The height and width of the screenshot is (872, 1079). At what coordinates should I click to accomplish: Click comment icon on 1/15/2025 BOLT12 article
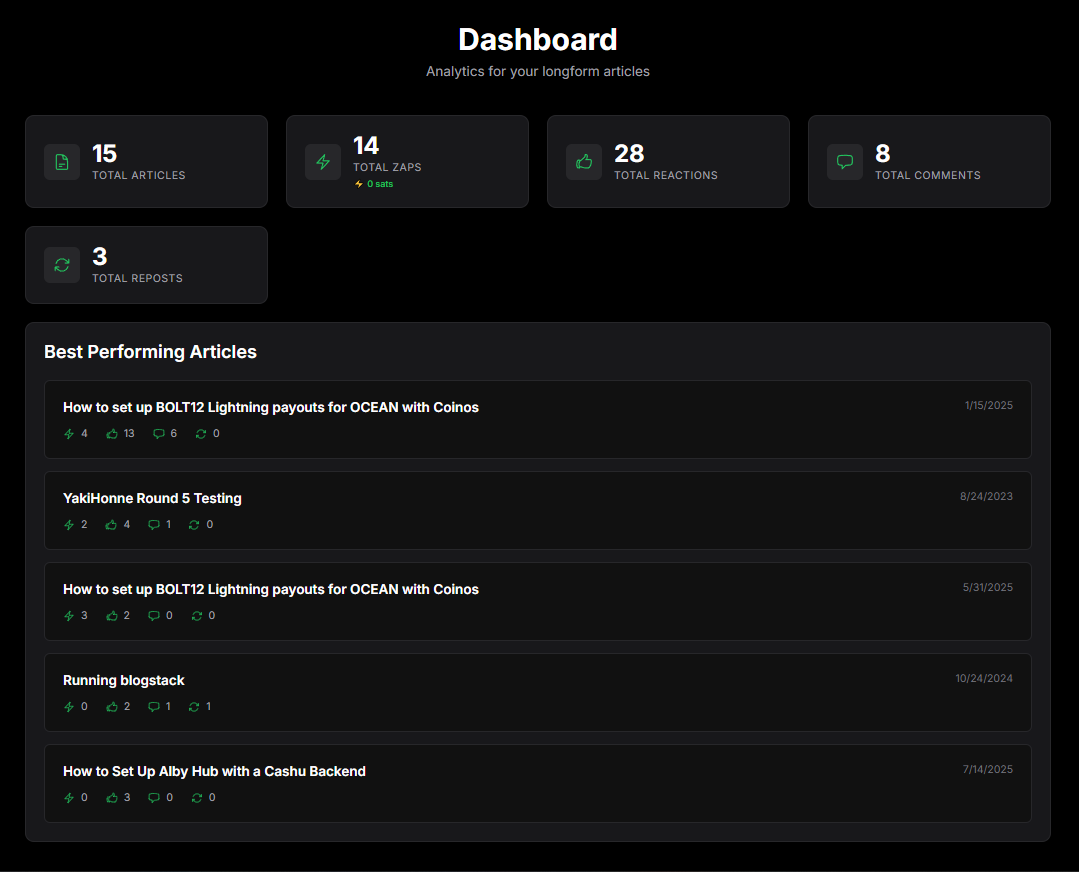click(x=158, y=434)
